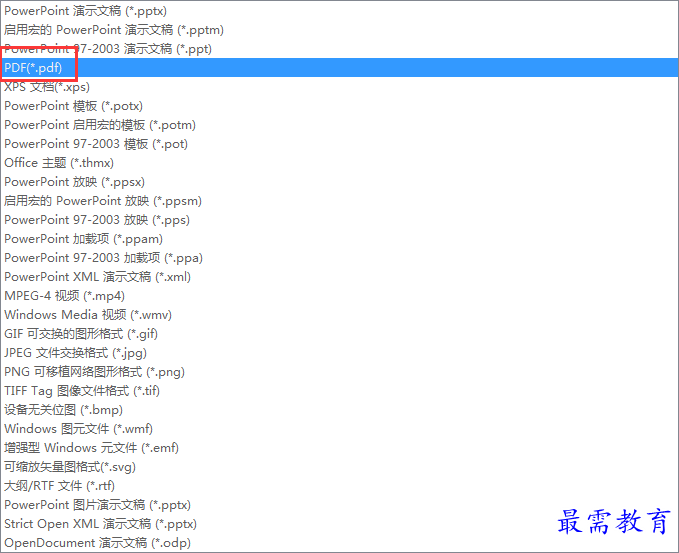Choose 启用宏的 PowerPoint 演示文稿 (*.pptm)

click(339, 30)
